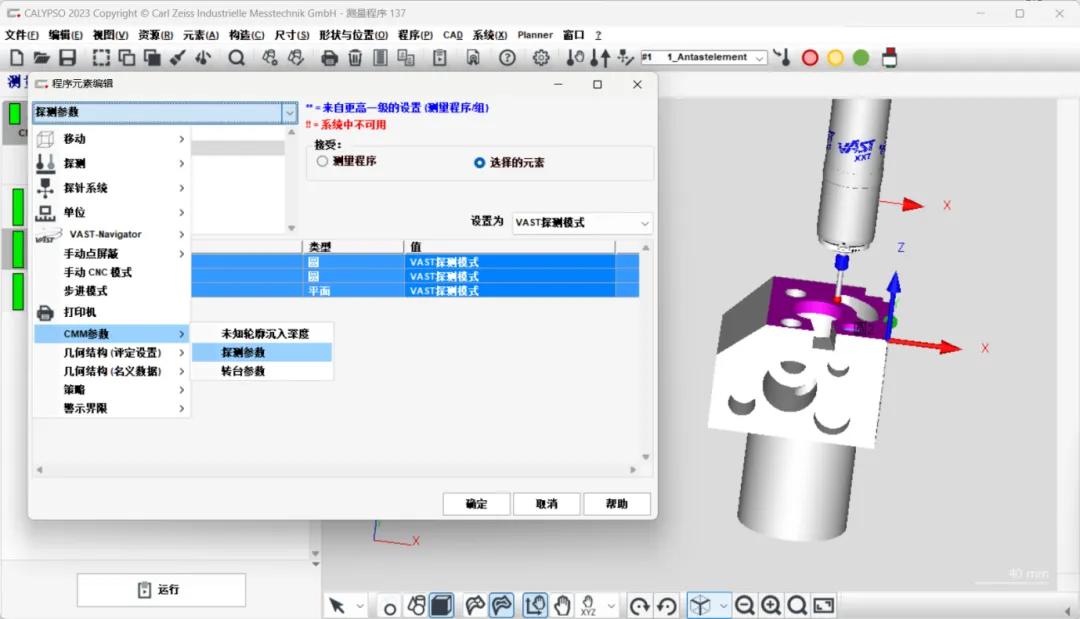
Task: Print using the printer toolbar icon
Action: click(329, 58)
